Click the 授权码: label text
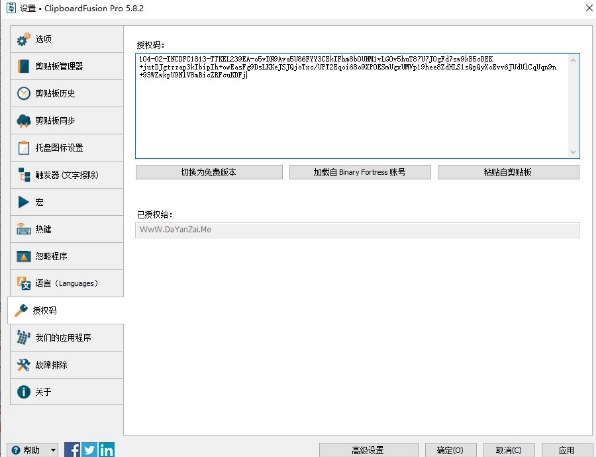Viewport: 596px width, 457px height. pos(151,45)
